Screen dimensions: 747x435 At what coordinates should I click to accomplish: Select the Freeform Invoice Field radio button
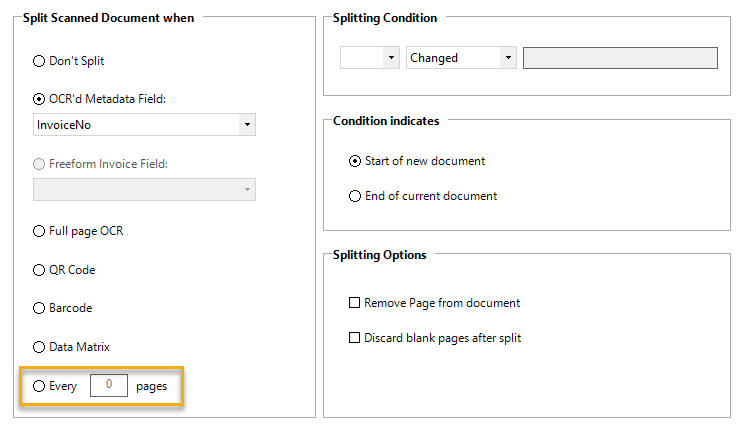pos(40,164)
